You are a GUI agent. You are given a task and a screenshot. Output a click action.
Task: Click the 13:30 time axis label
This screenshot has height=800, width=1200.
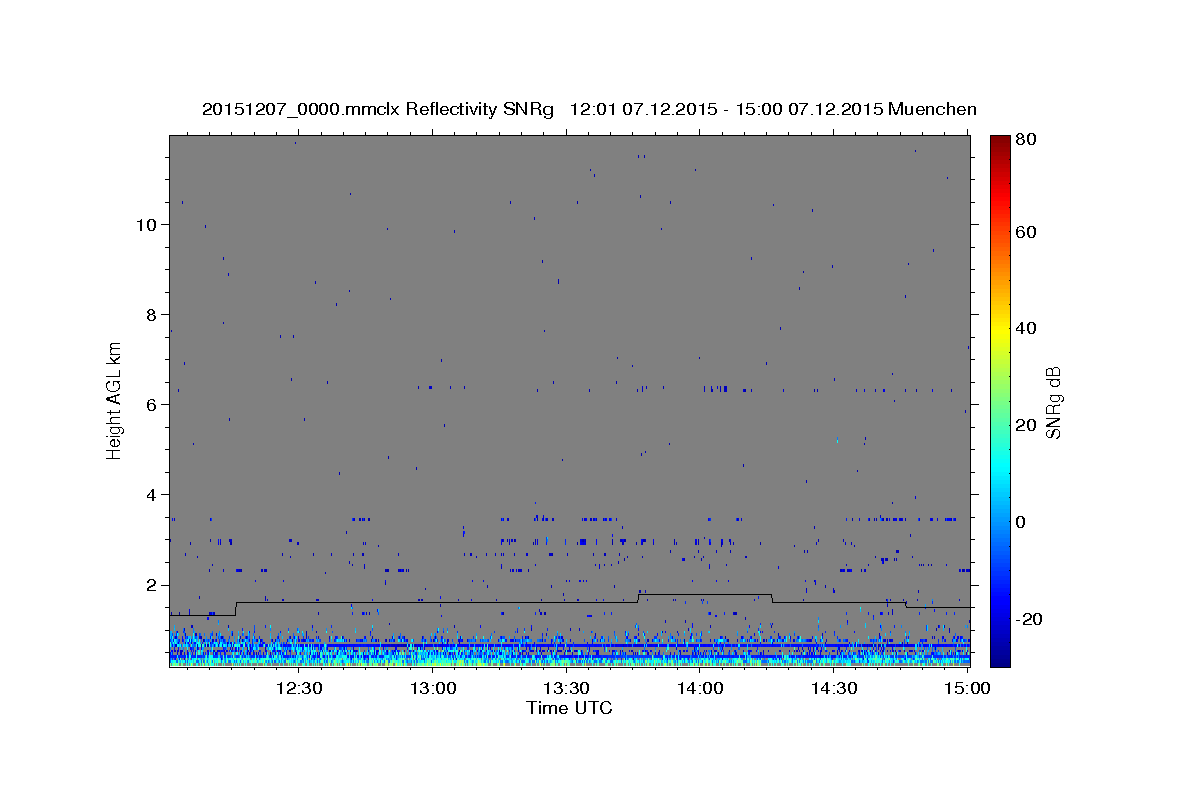(x=566, y=688)
